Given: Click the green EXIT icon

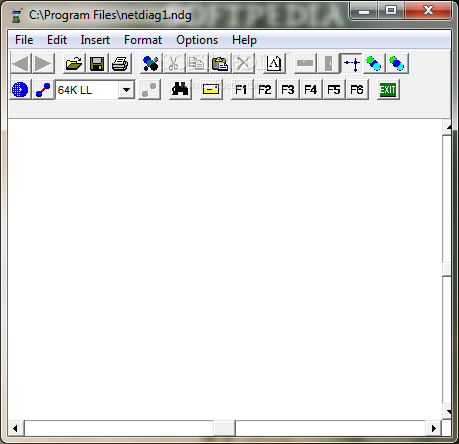Looking at the screenshot, I should [x=388, y=89].
